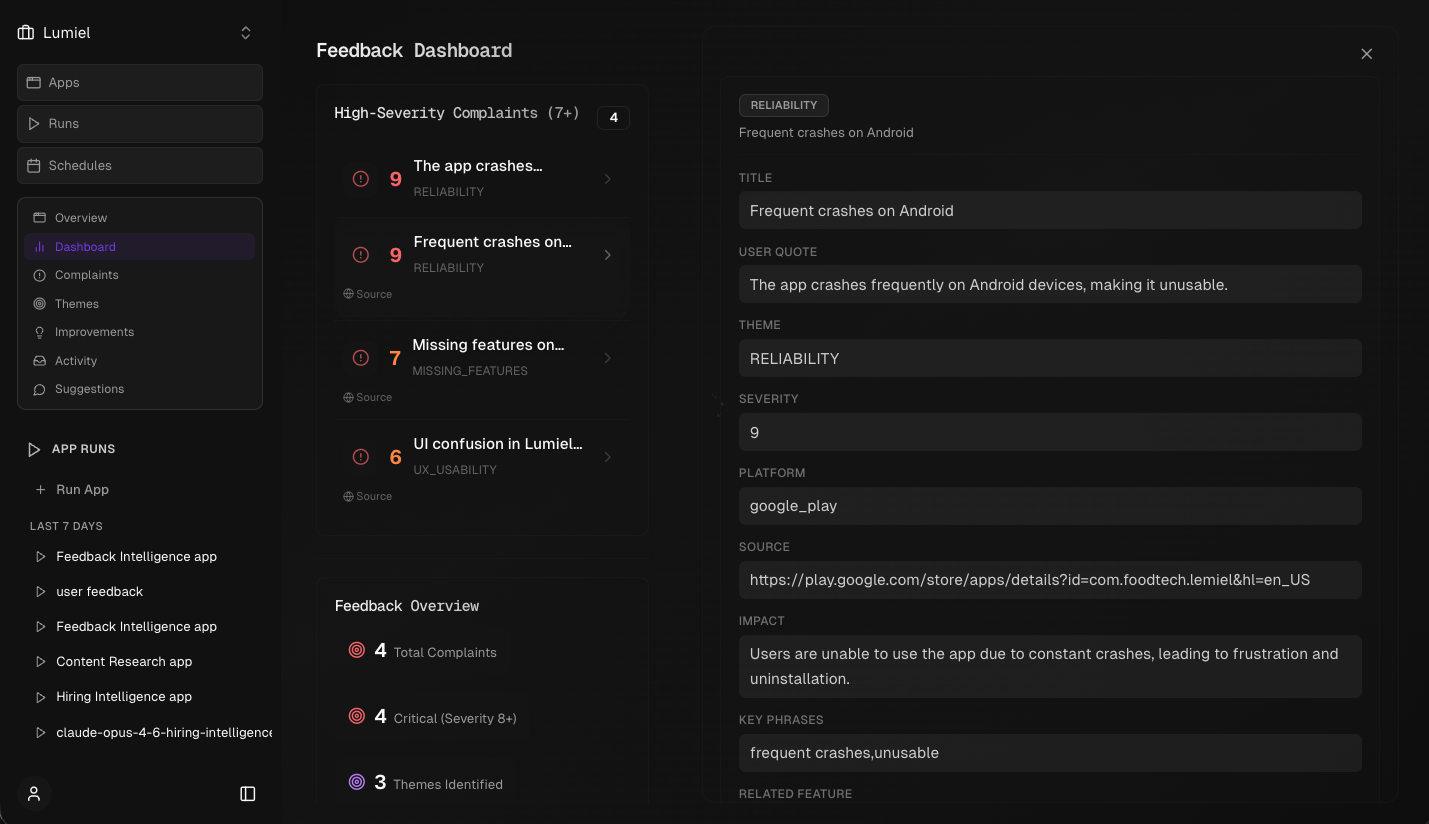This screenshot has width=1429, height=824.
Task: Open the Lumiel workspace switcher
Action: tap(245, 33)
